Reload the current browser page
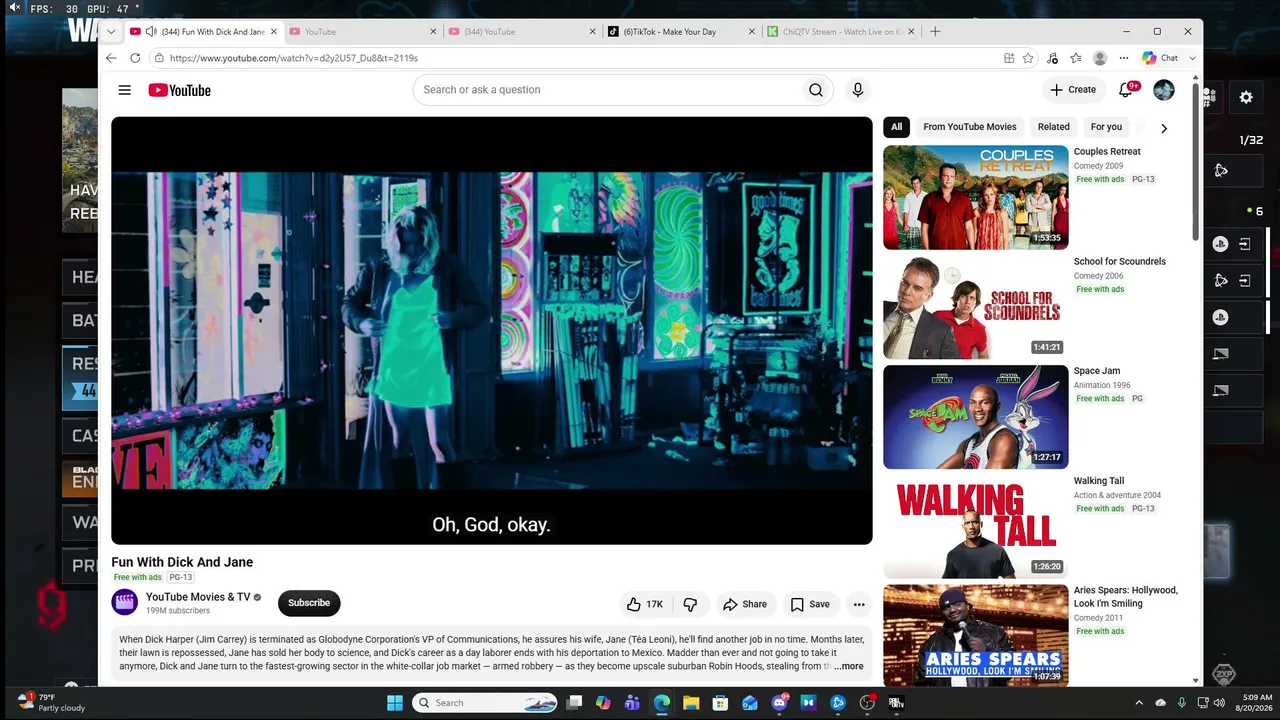The width and height of the screenshot is (1280, 720). [135, 58]
